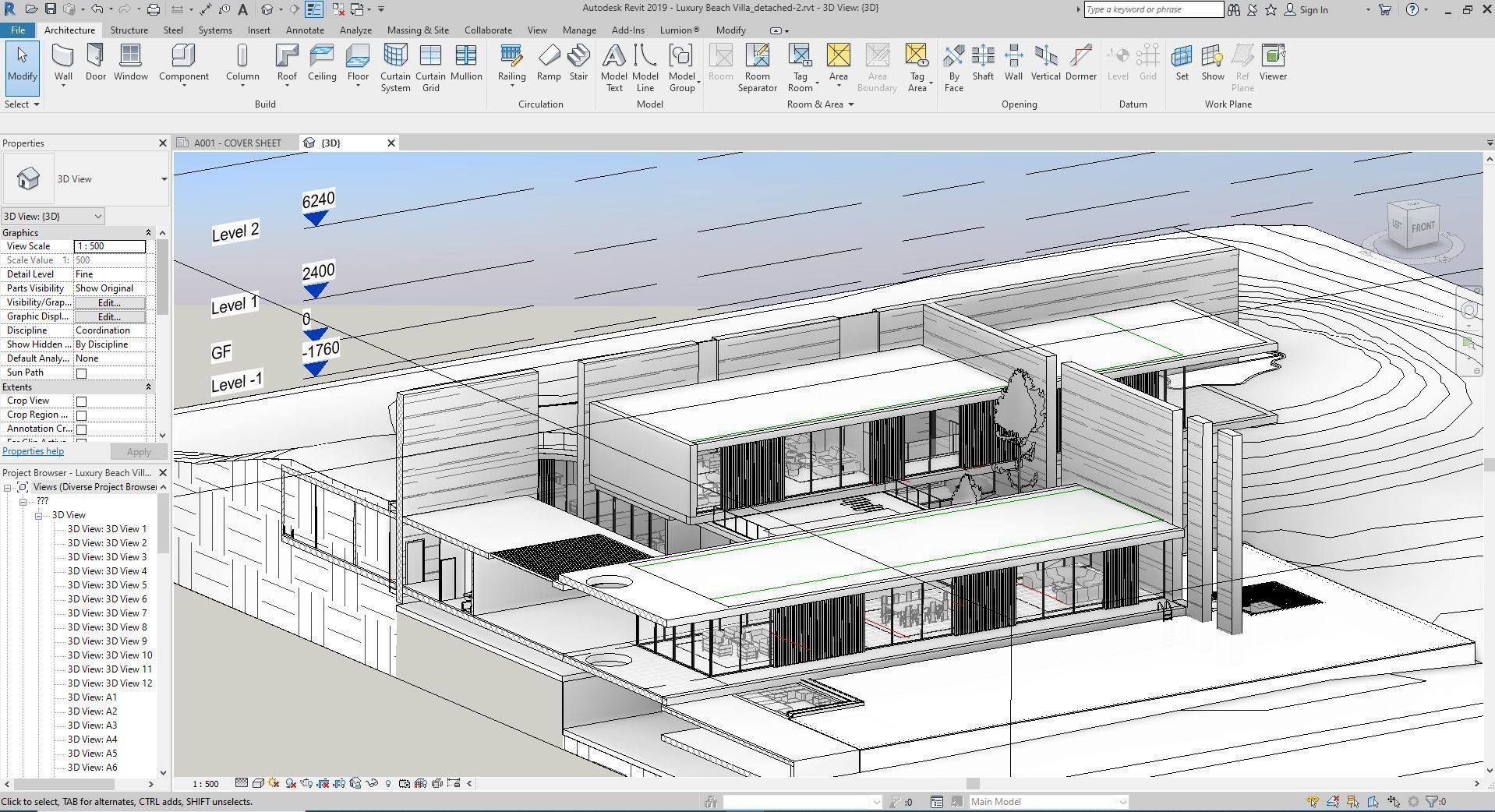Click the View Scale 1 : 500 input field
1495x812 pixels.
coord(110,247)
